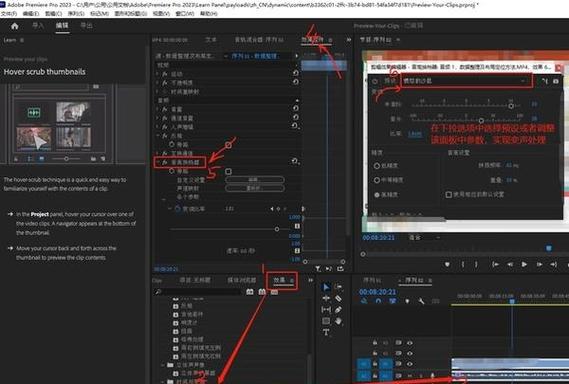Click the 32-bit Color filter icon
This screenshot has height=384, width=569.
coord(262,292)
